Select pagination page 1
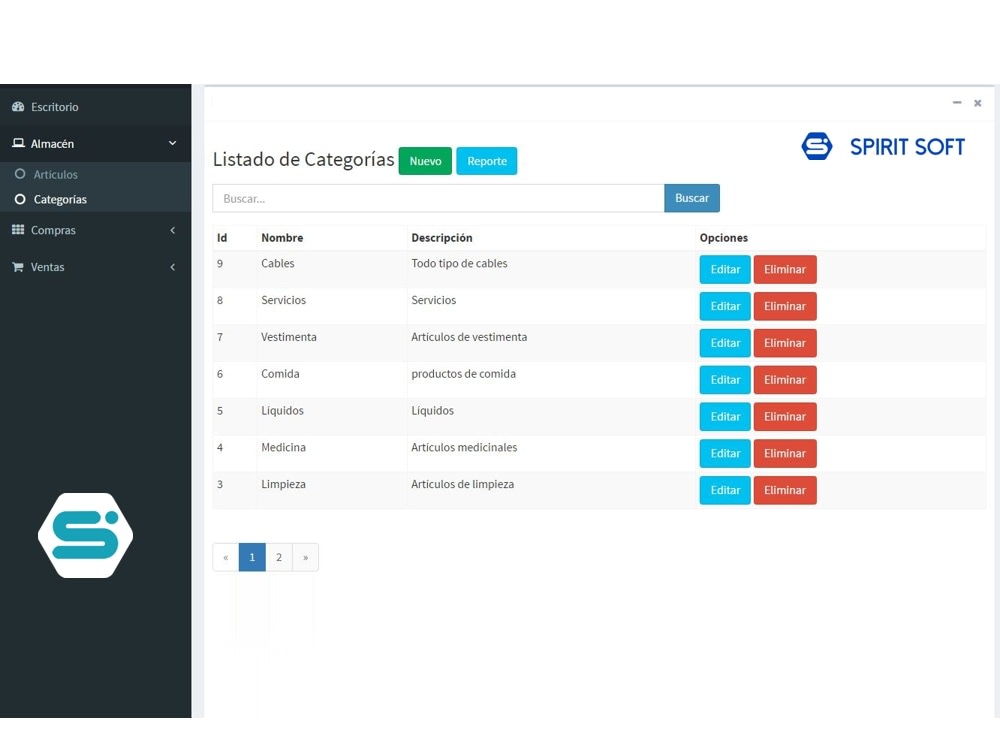This screenshot has height=750, width=1000. point(252,557)
